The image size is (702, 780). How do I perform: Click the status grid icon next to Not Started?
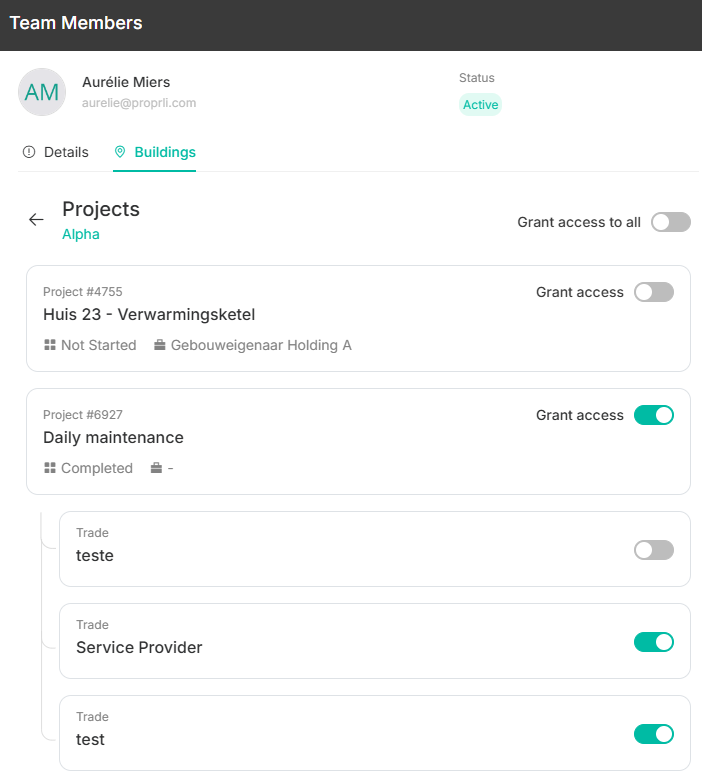click(x=50, y=345)
